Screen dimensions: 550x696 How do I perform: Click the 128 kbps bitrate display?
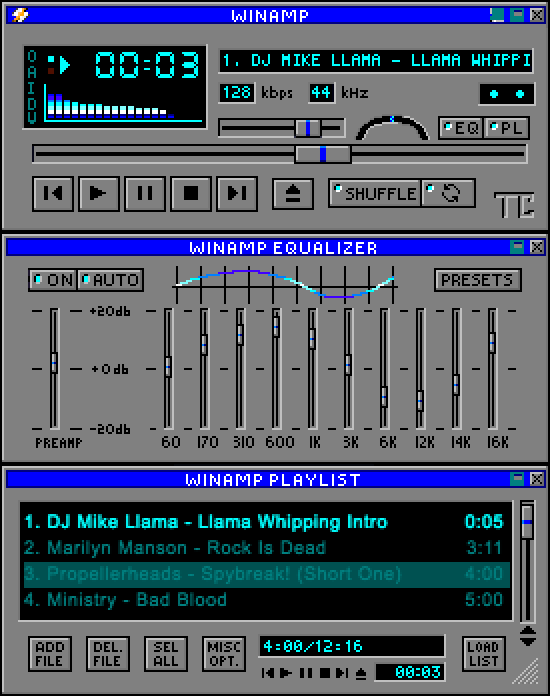pyautogui.click(x=237, y=93)
